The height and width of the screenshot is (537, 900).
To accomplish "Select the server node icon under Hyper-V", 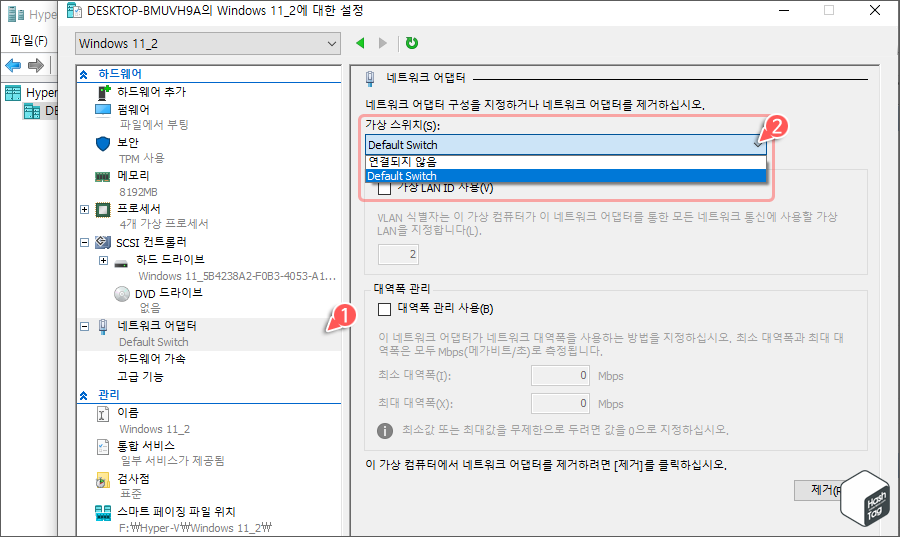I will (32, 111).
